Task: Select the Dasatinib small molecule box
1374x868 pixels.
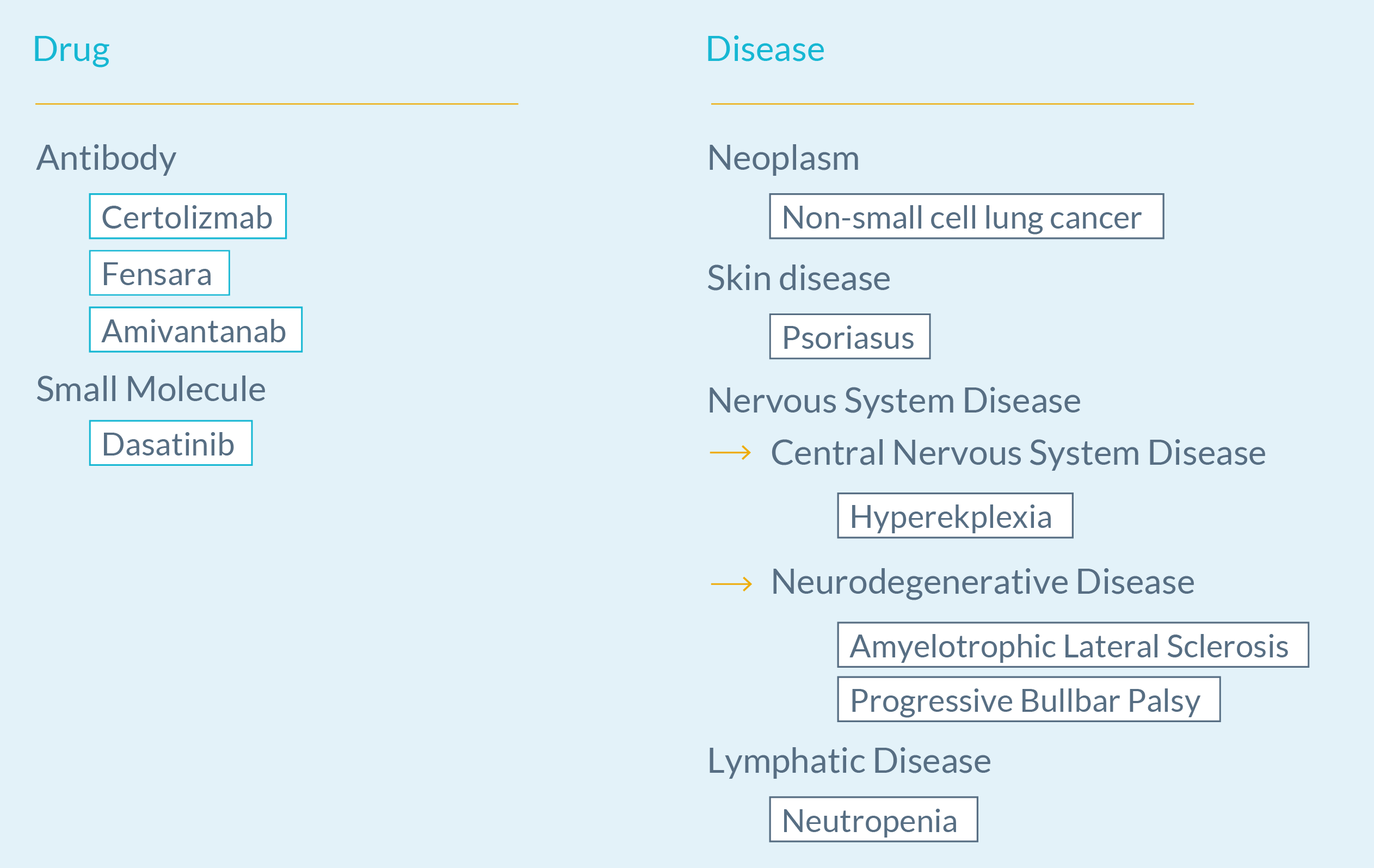Action: [x=171, y=443]
